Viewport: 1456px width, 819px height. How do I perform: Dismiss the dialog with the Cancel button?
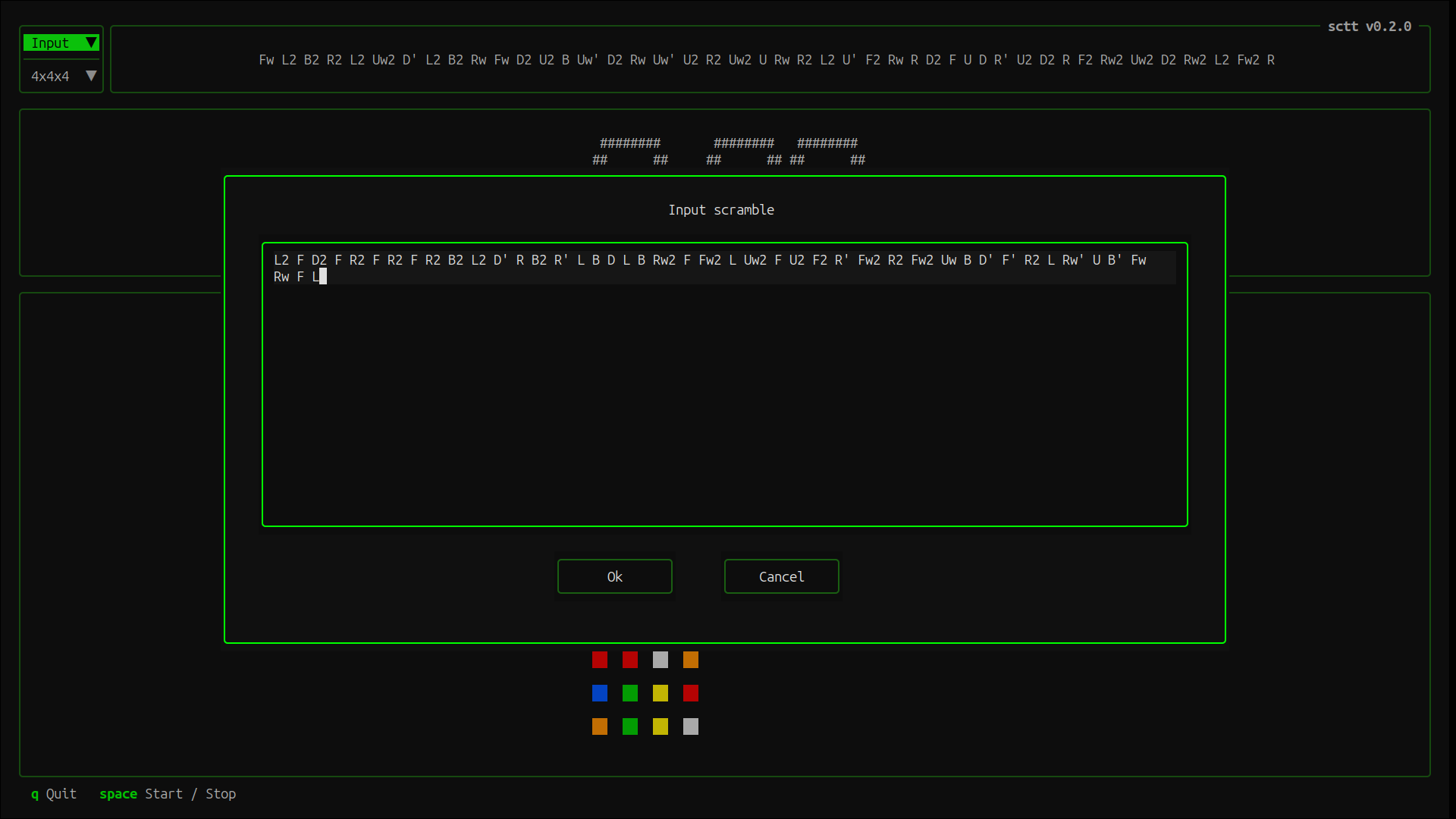point(781,576)
